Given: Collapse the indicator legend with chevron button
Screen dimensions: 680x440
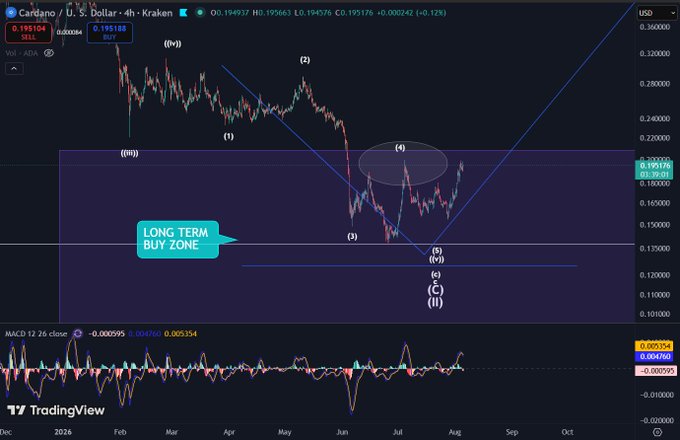Looking at the screenshot, I should pyautogui.click(x=14, y=68).
